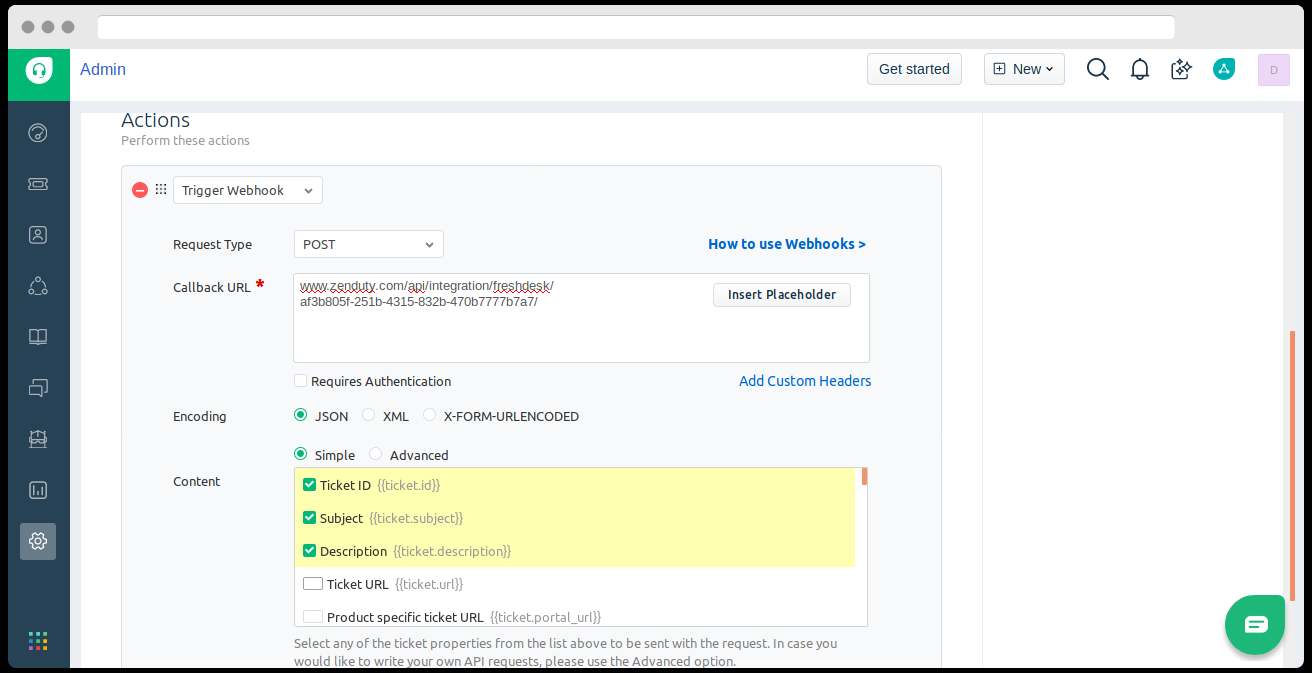Click the search magnifier icon
The height and width of the screenshot is (673, 1312).
click(1098, 69)
